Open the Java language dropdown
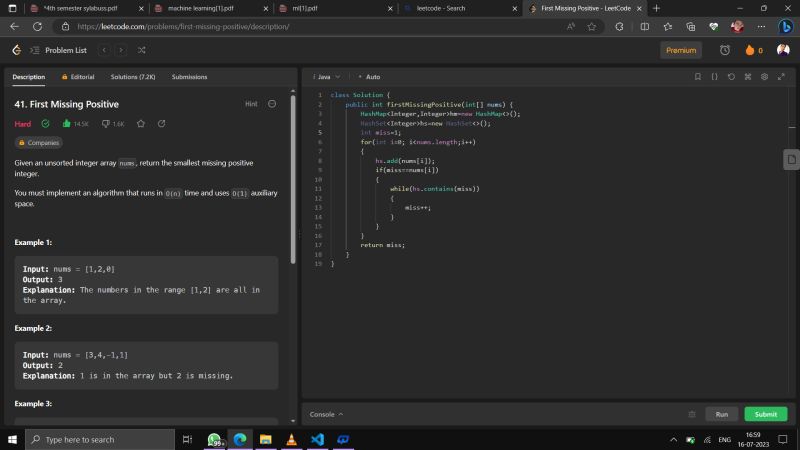The height and width of the screenshot is (450, 800). [x=327, y=77]
